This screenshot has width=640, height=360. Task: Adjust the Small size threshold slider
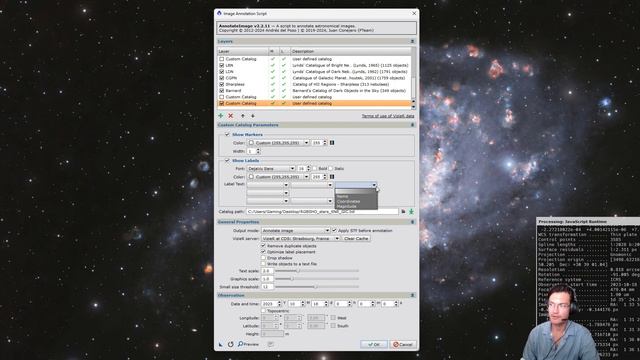pos(317,287)
